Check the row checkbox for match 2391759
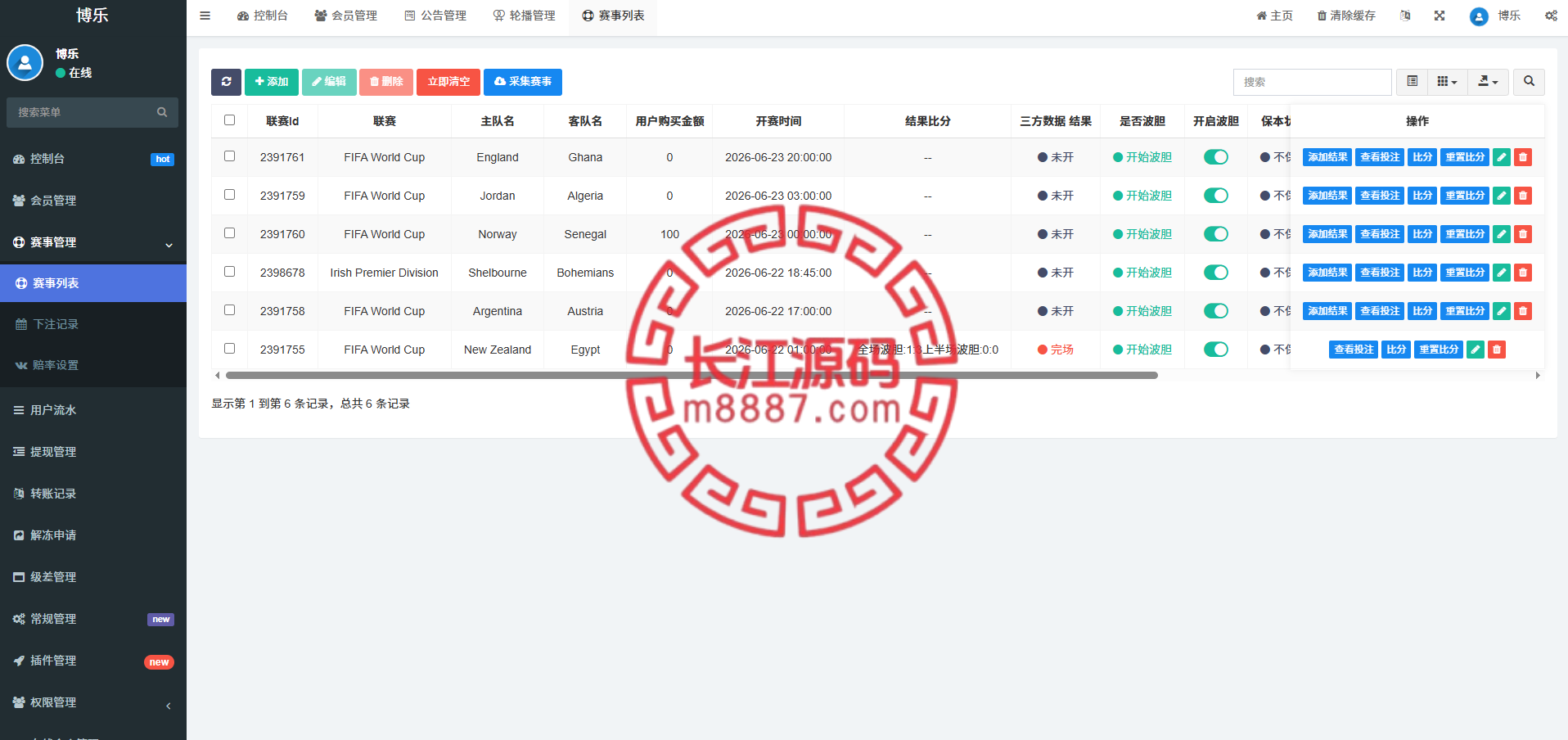This screenshot has height=740, width=1568. [230, 195]
